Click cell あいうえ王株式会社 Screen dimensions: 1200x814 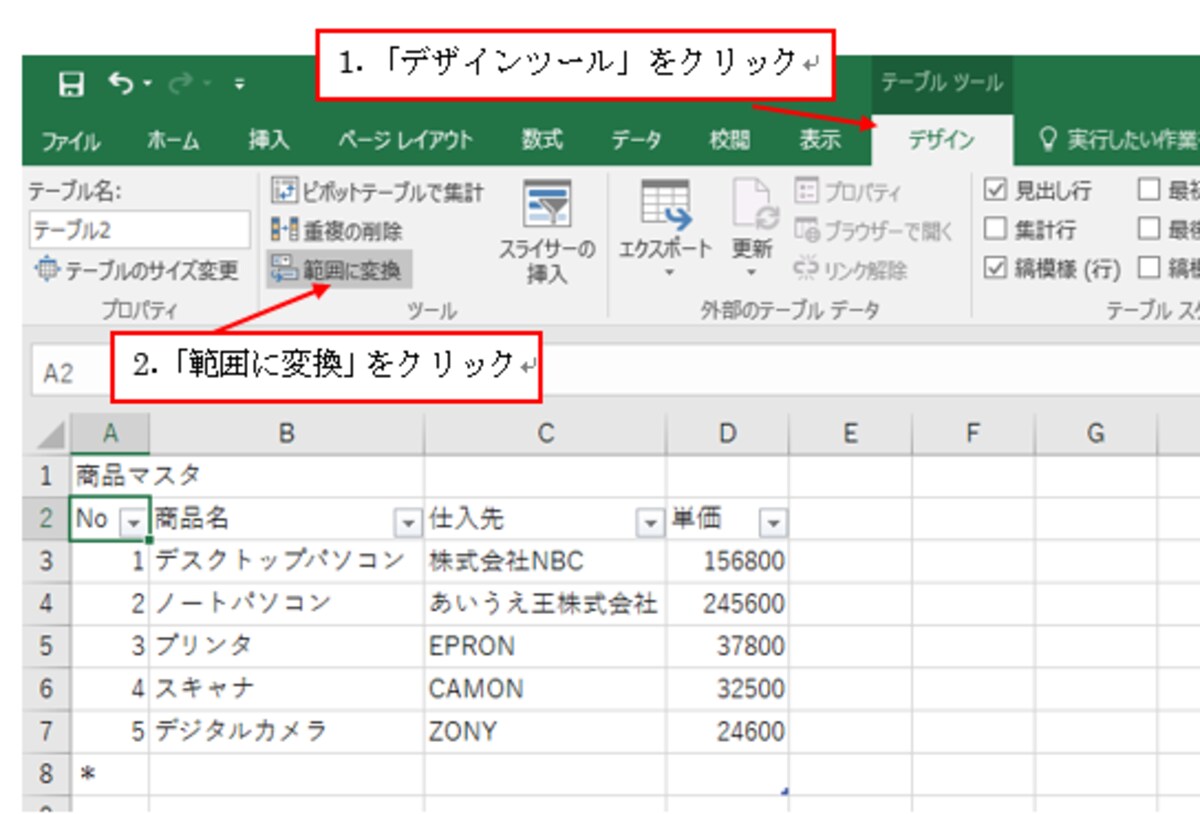(545, 603)
